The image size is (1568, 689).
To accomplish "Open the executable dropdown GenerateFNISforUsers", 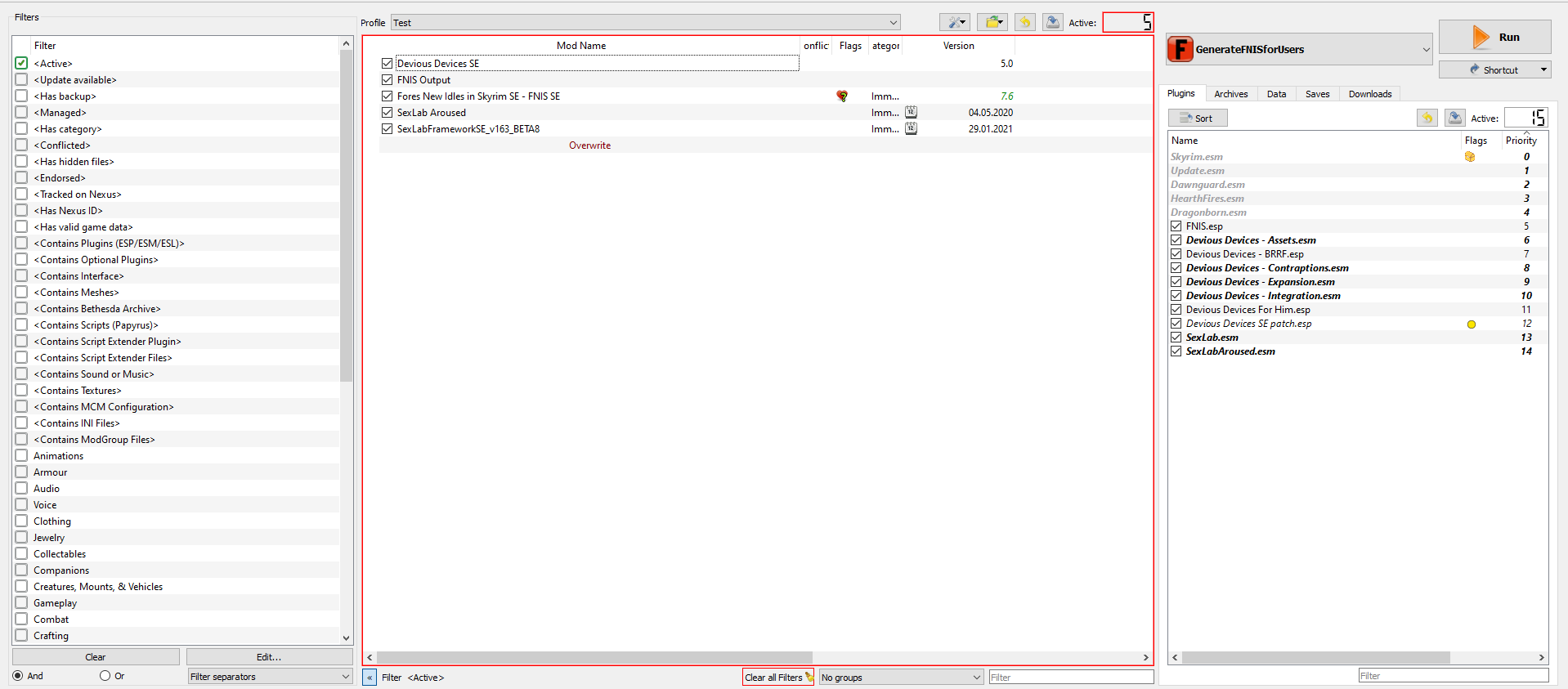I will (1300, 49).
